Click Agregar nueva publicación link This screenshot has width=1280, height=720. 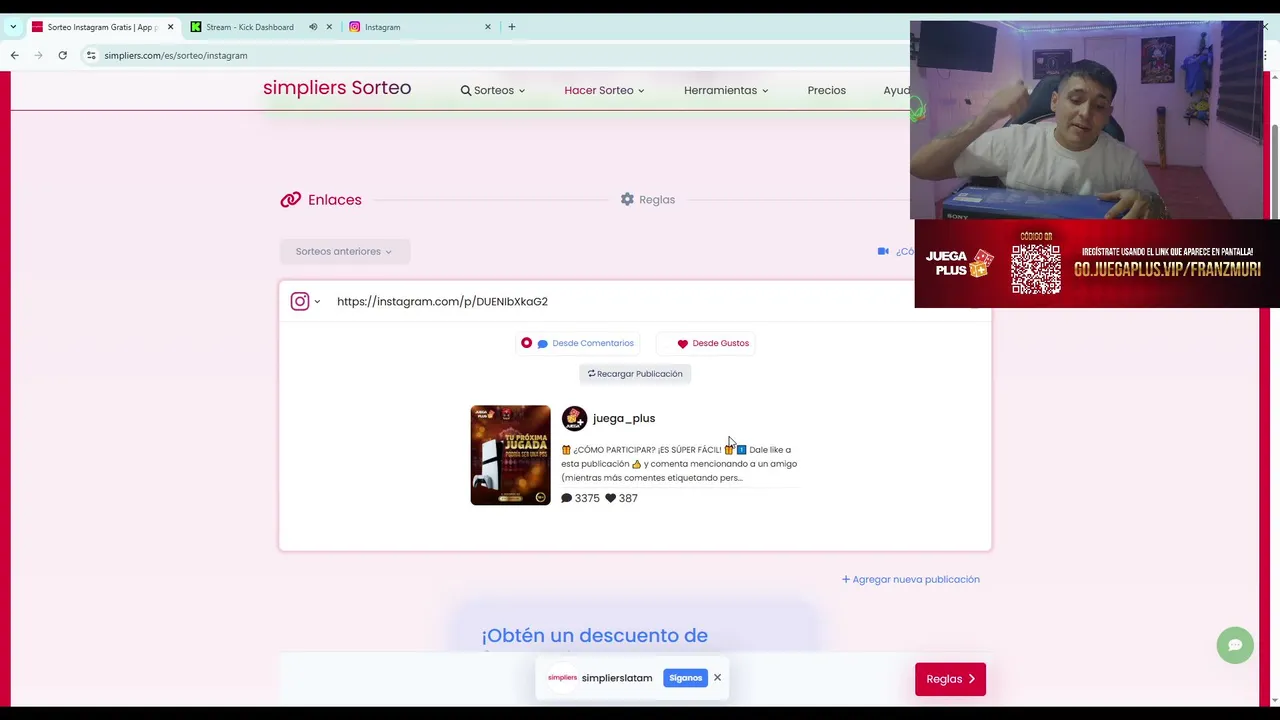click(x=911, y=579)
